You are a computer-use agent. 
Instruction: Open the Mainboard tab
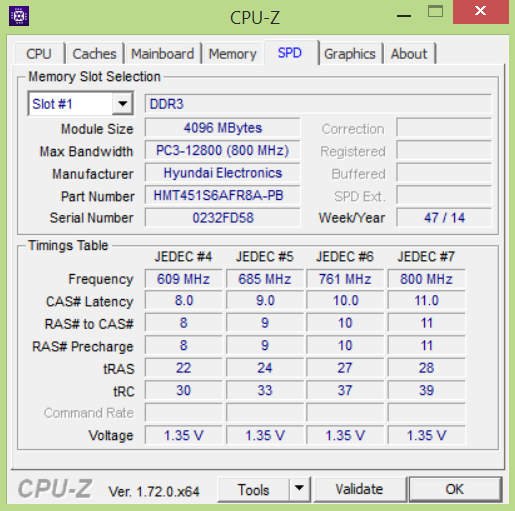[162, 54]
